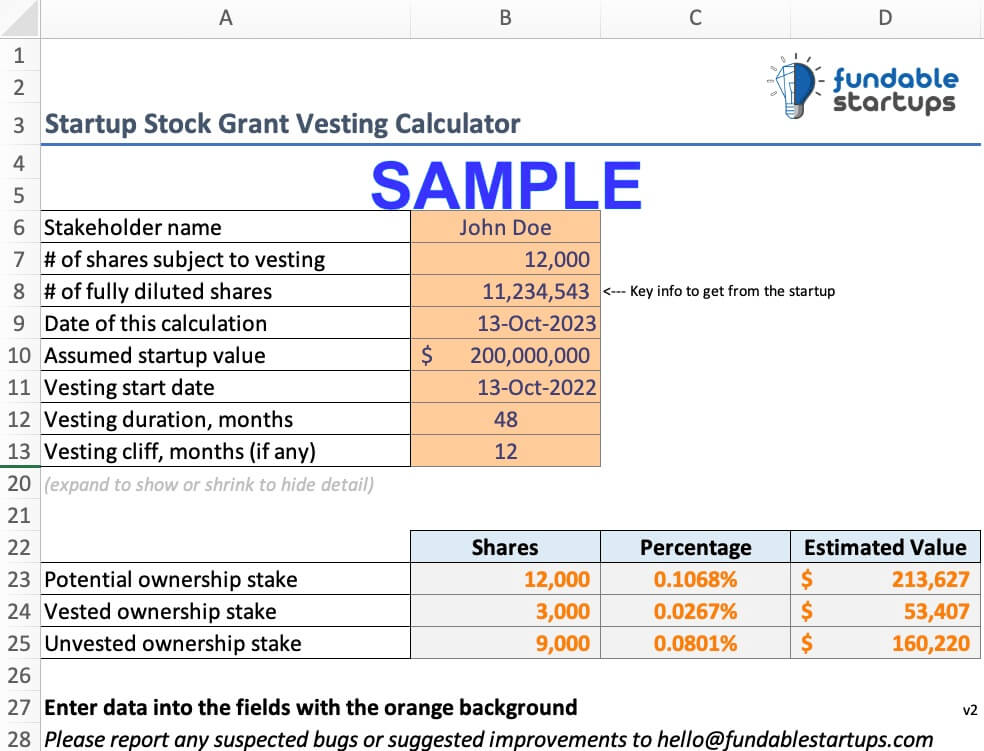This screenshot has height=751, width=984.
Task: Select the vesting cliff months input cell
Action: (505, 451)
